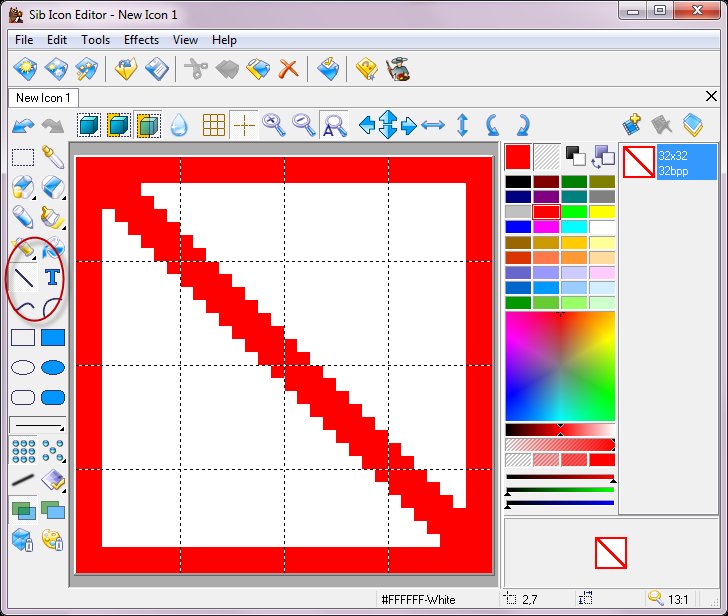Choose the filled ellipse tool

coord(53,368)
